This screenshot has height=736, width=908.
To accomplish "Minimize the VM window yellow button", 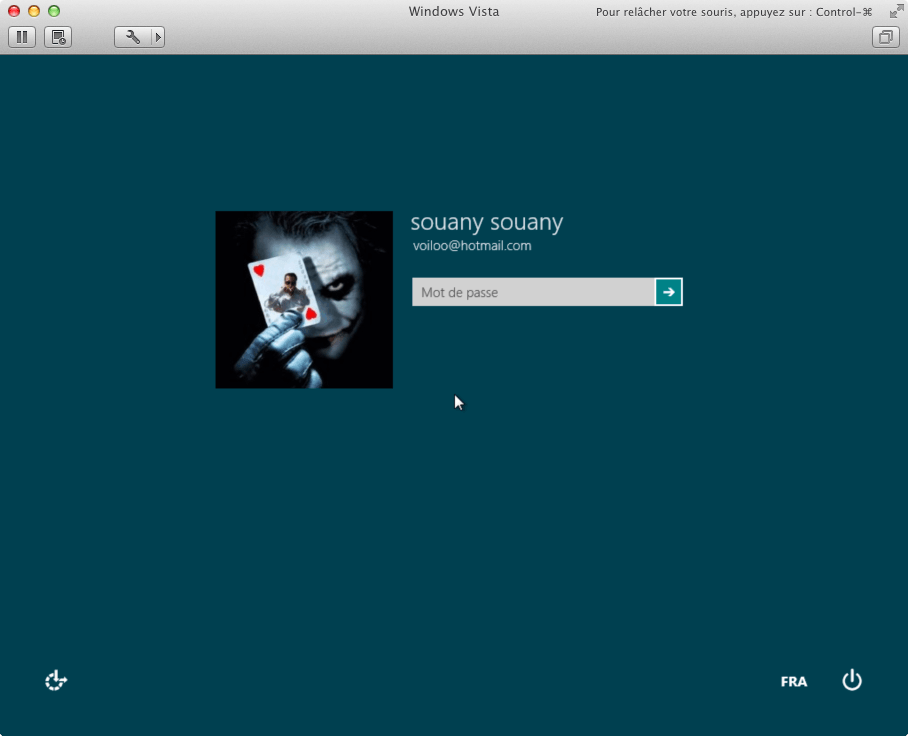I will point(34,11).
